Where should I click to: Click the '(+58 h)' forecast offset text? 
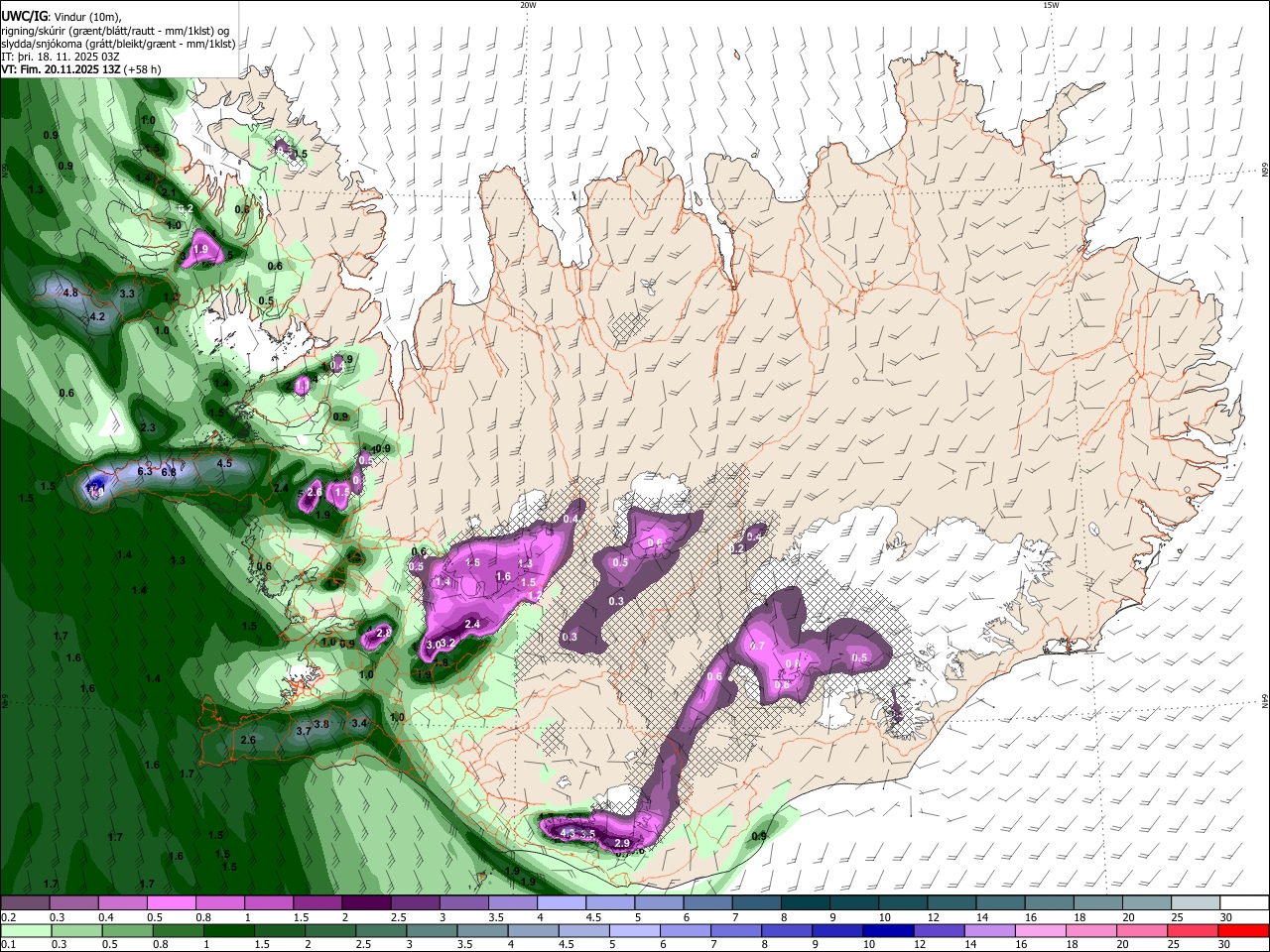point(143,69)
